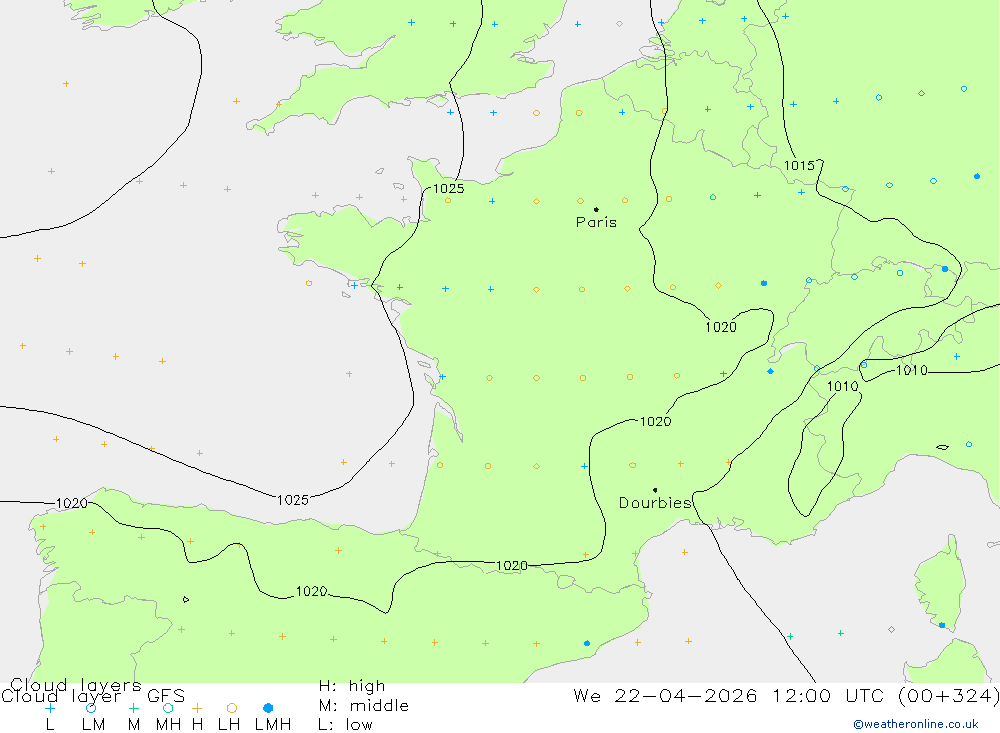Click the '1015' isobar label
This screenshot has width=1000, height=733.
coord(799,166)
